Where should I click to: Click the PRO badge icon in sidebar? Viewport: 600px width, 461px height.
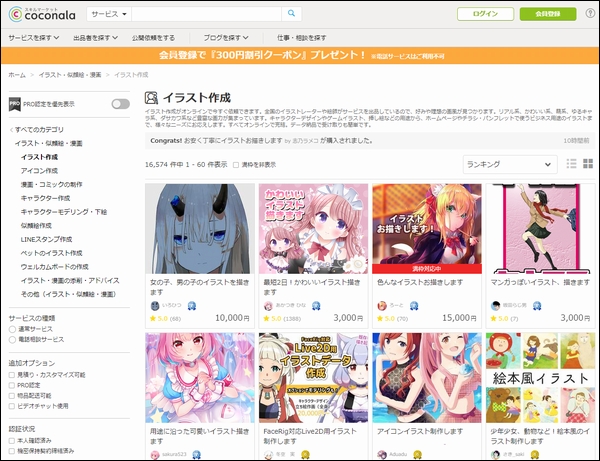(x=15, y=104)
